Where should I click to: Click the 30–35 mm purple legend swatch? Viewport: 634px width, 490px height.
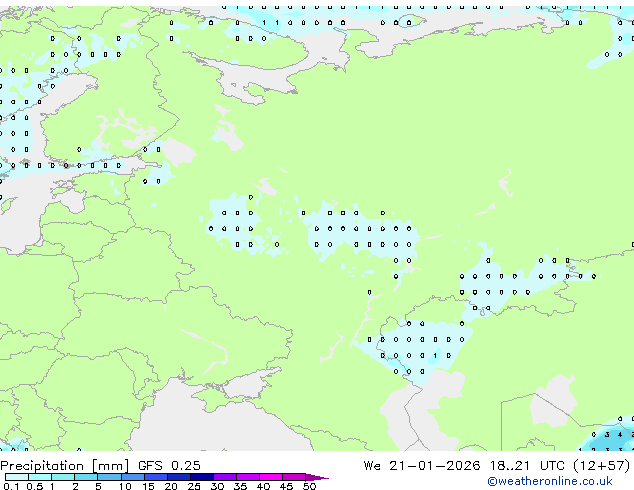[x=225, y=477]
